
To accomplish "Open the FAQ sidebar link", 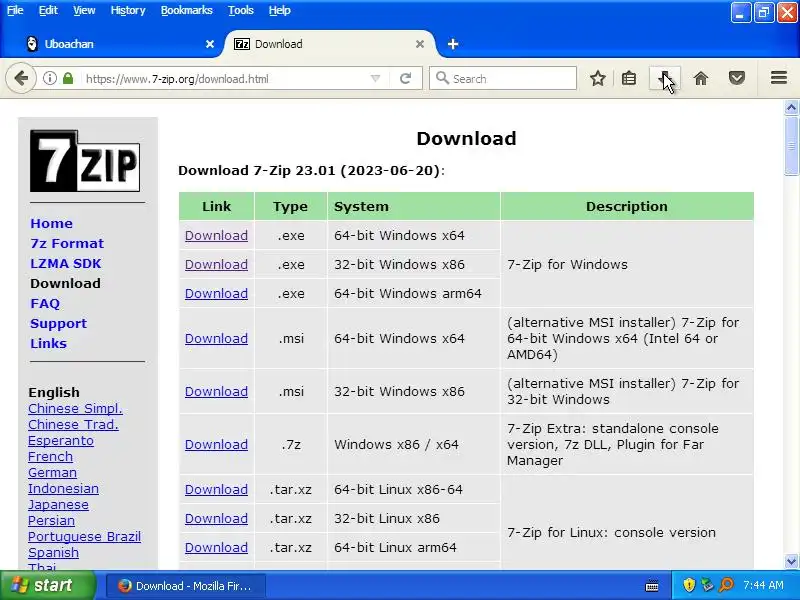I will (45, 304).
